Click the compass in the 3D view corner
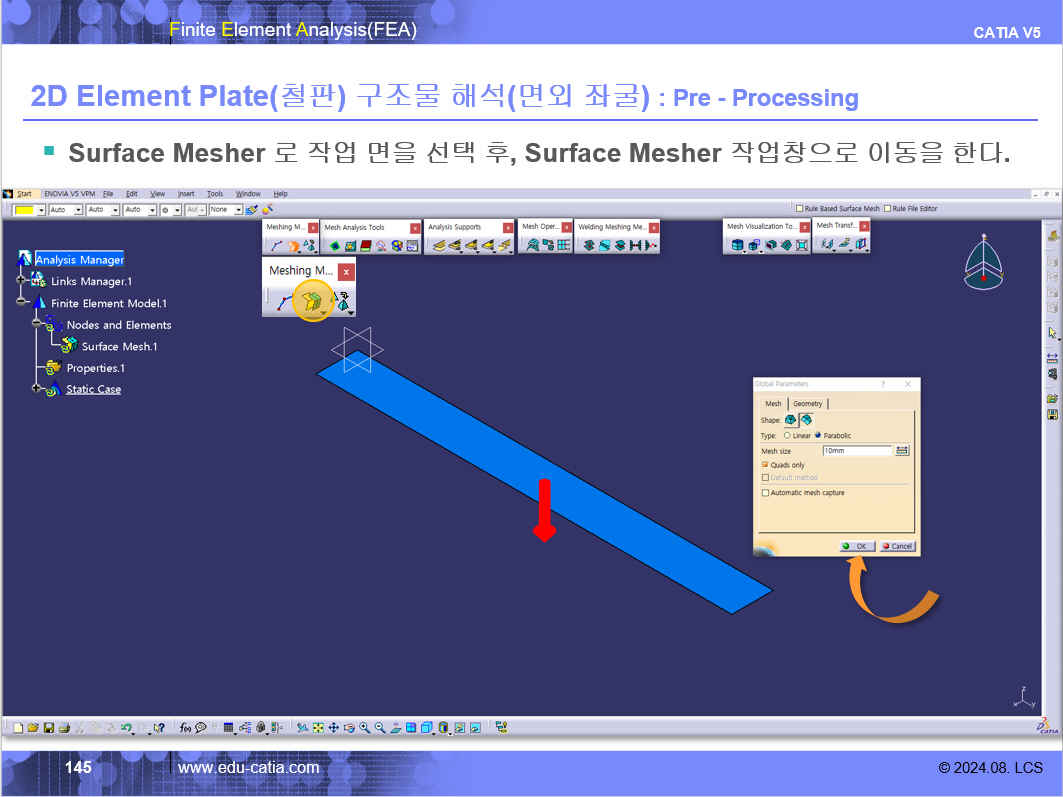This screenshot has width=1063, height=797. click(x=984, y=263)
